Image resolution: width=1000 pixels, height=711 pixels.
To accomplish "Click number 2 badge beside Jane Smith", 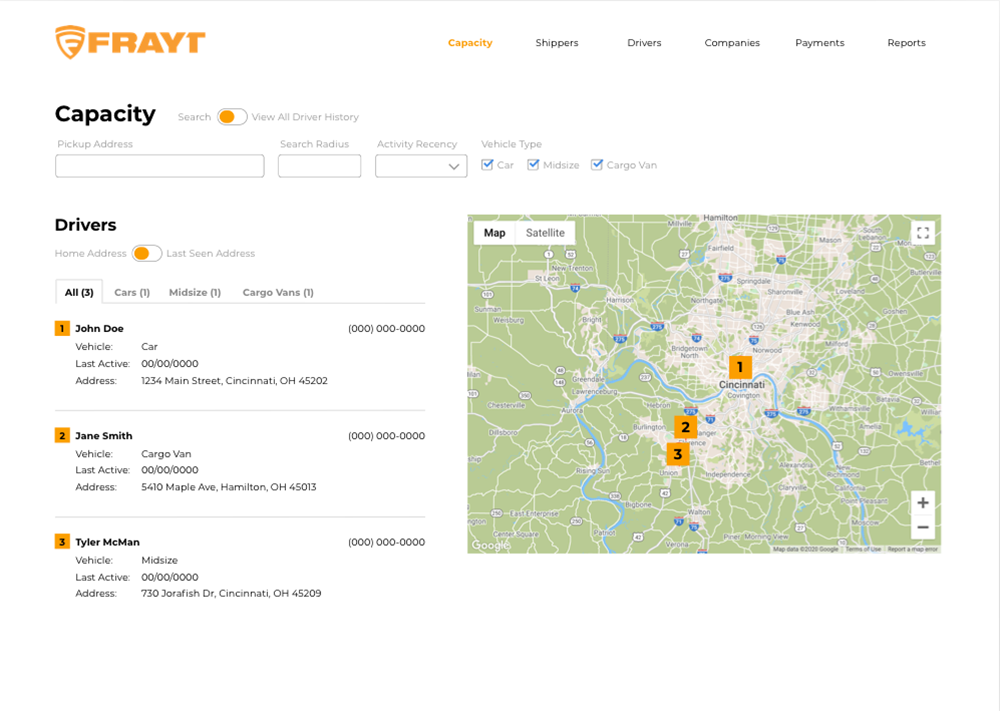I will point(62,436).
